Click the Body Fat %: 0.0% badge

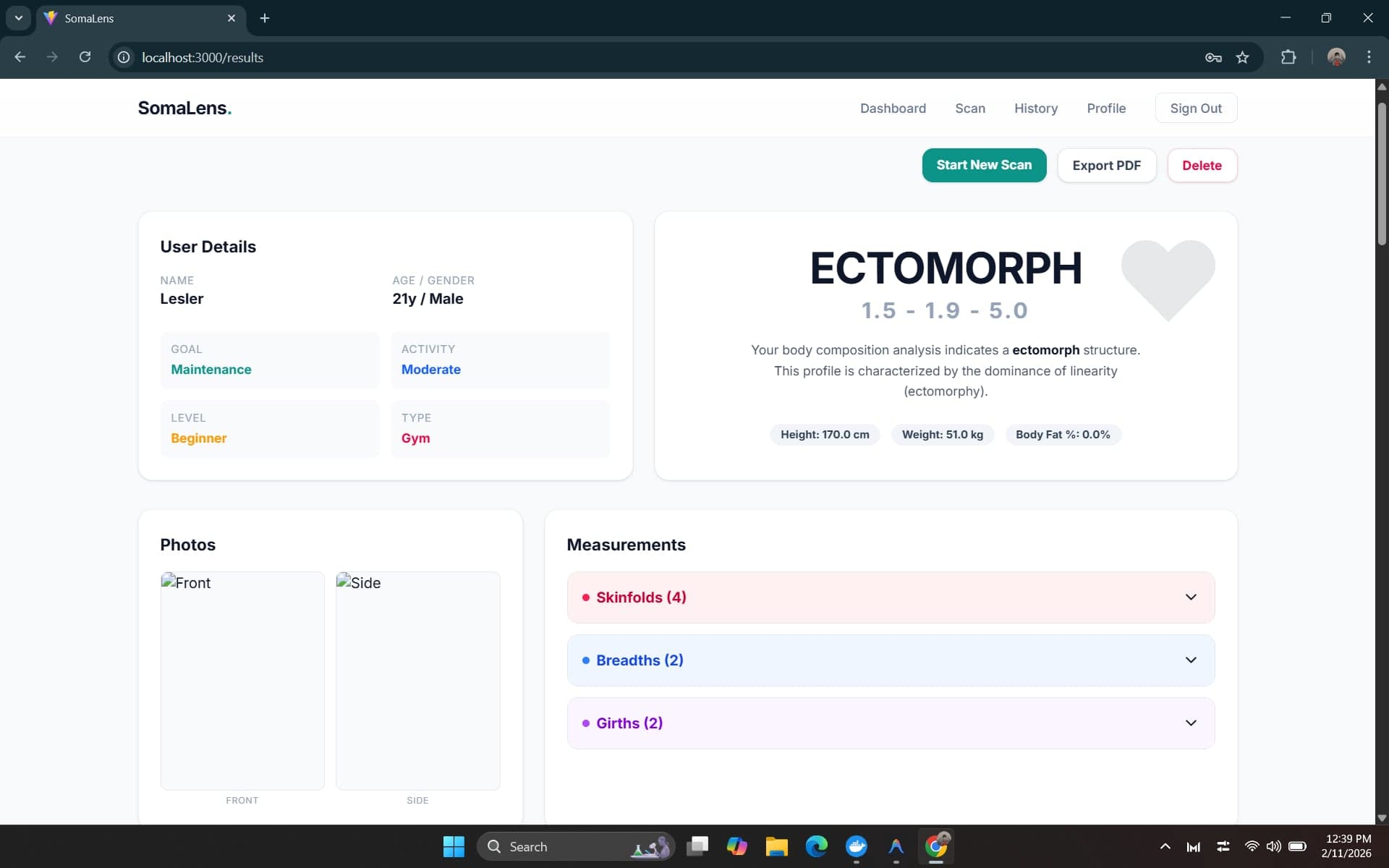click(1063, 435)
